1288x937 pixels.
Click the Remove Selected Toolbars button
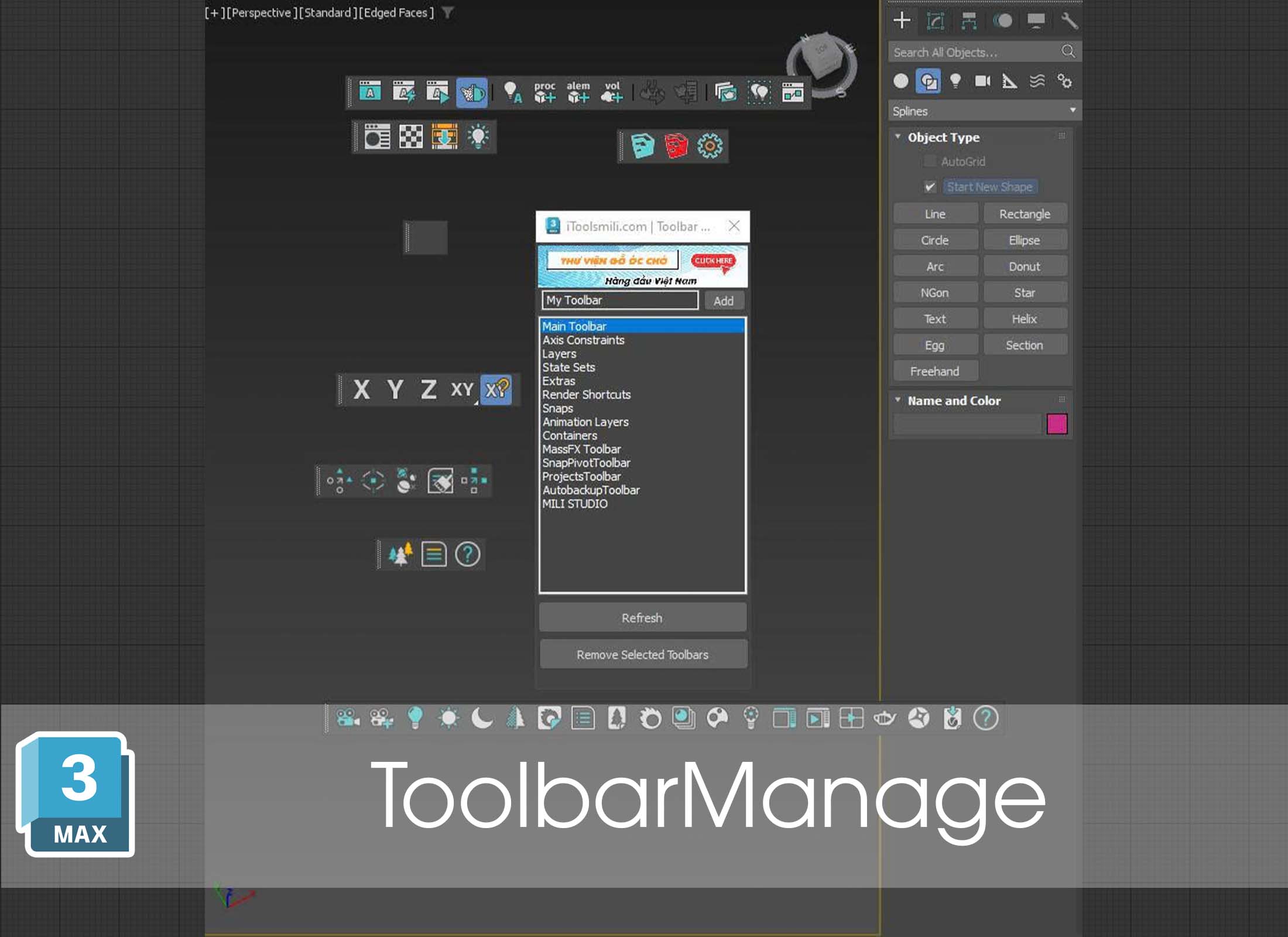tap(642, 654)
